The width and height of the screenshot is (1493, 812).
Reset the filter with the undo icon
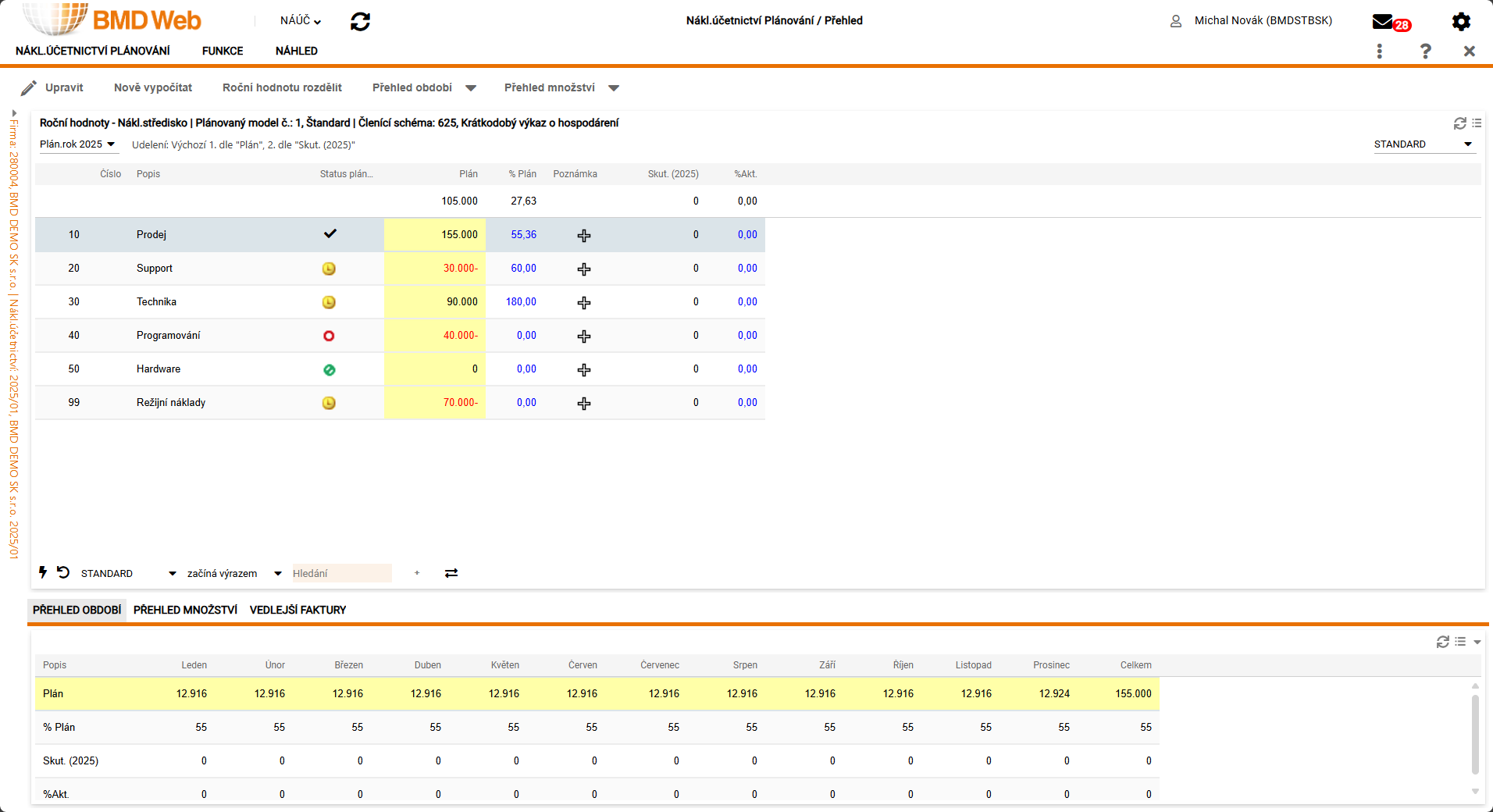(x=63, y=572)
